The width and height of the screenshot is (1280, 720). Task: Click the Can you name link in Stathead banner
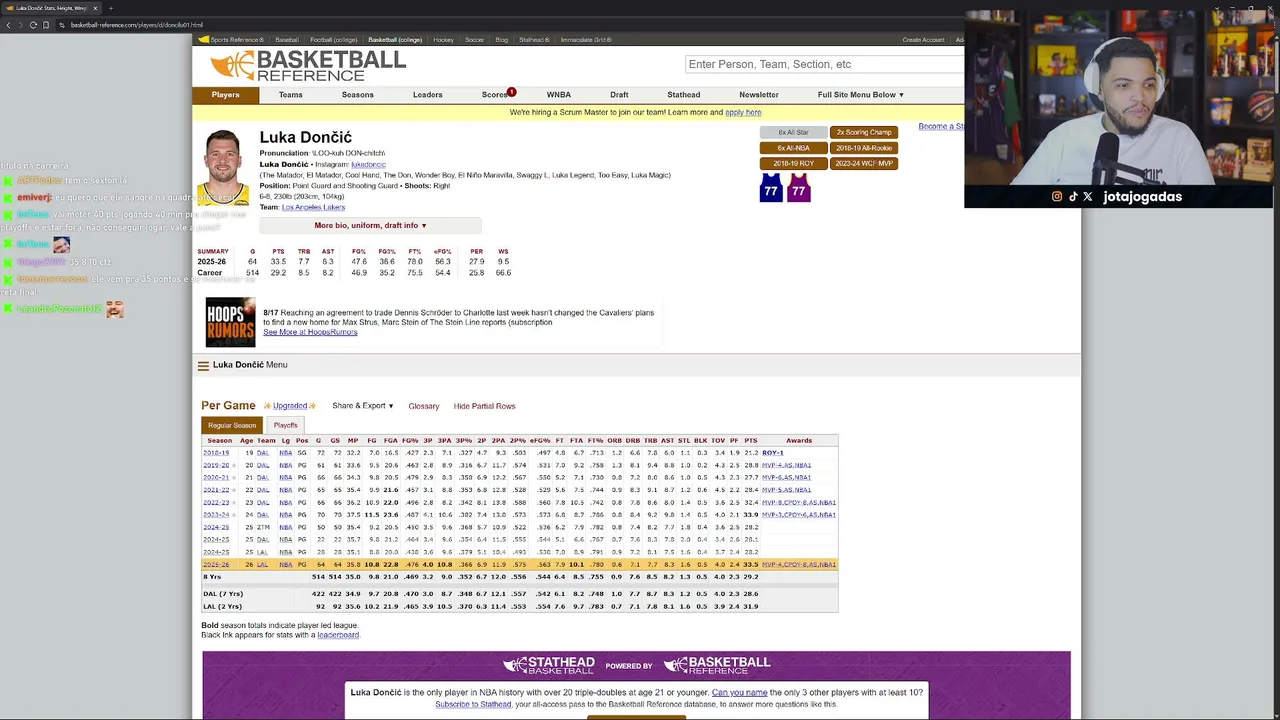[x=740, y=693]
